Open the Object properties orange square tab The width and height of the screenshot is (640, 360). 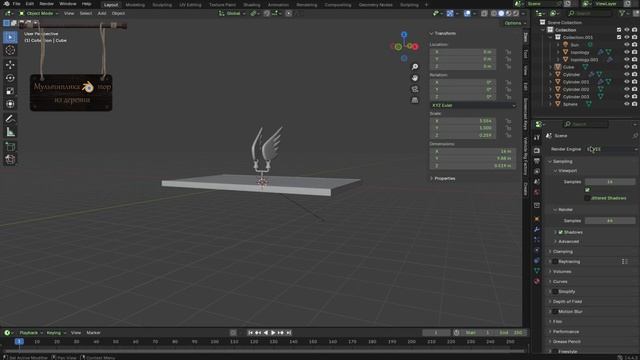pyautogui.click(x=537, y=219)
